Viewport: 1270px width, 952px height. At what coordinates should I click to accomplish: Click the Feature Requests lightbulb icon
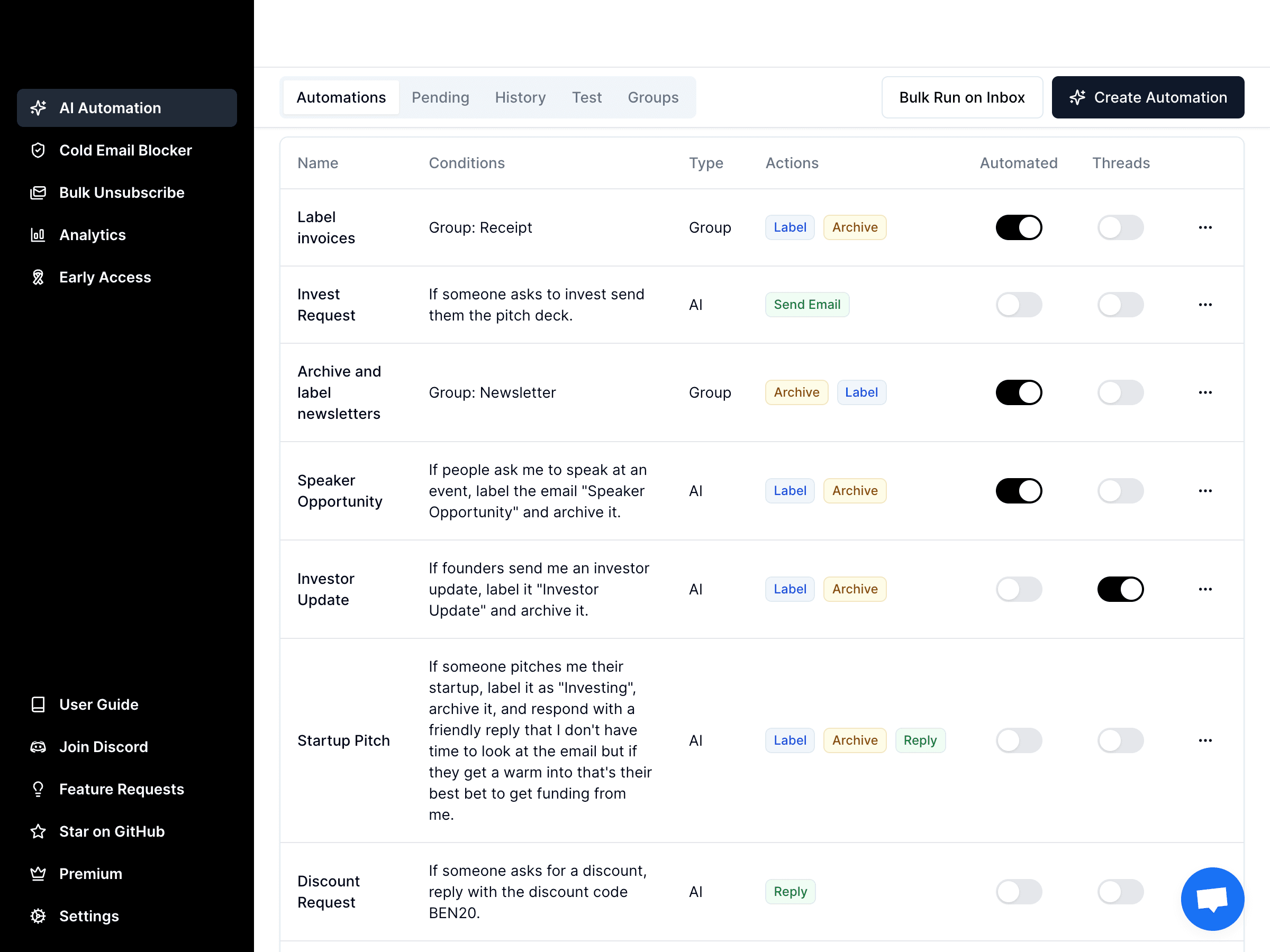[38, 789]
